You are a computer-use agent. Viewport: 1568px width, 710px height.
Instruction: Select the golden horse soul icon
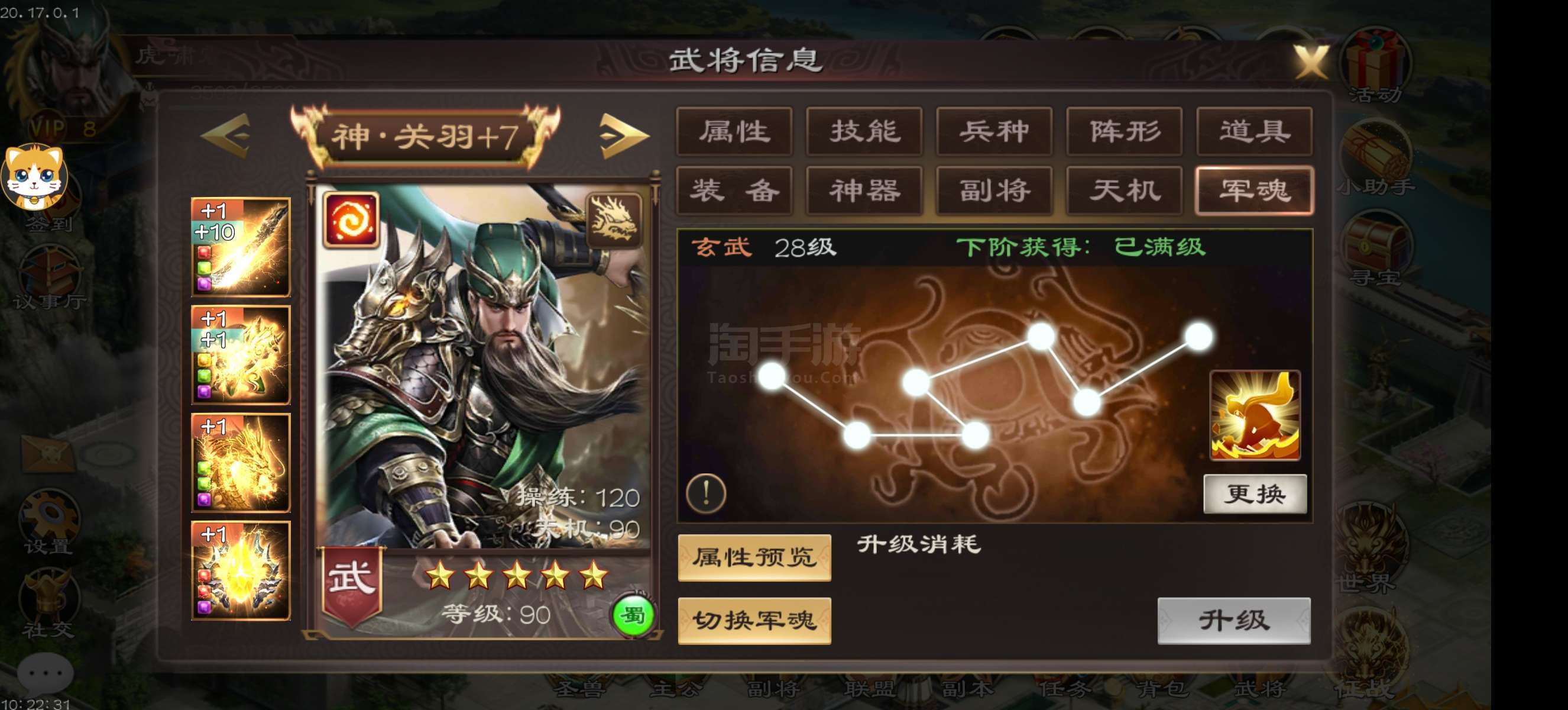[1255, 415]
